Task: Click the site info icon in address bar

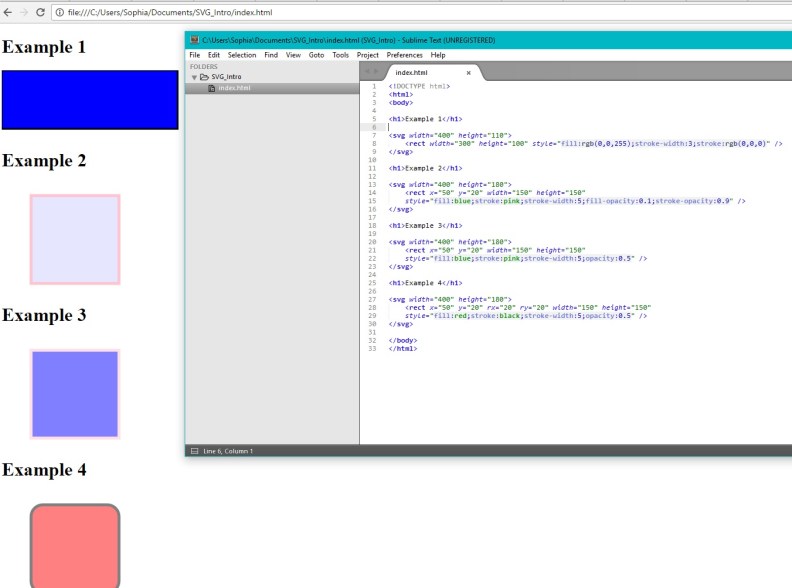Action: pos(59,12)
